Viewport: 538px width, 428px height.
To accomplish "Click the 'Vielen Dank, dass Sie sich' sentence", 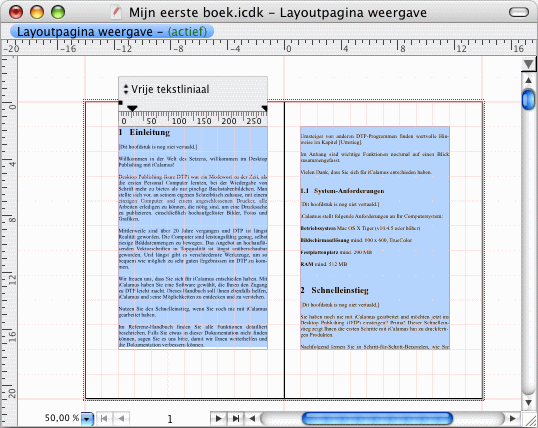I will point(366,172).
